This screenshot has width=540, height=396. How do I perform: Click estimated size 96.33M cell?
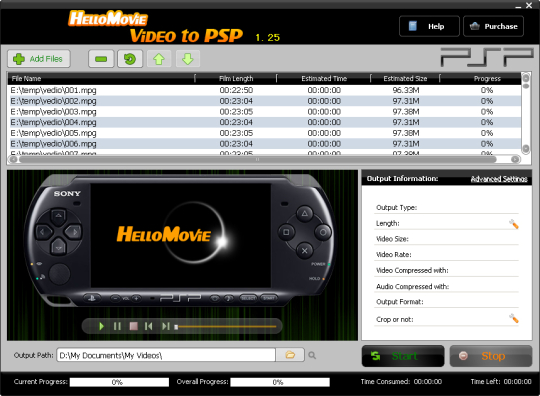[406, 90]
